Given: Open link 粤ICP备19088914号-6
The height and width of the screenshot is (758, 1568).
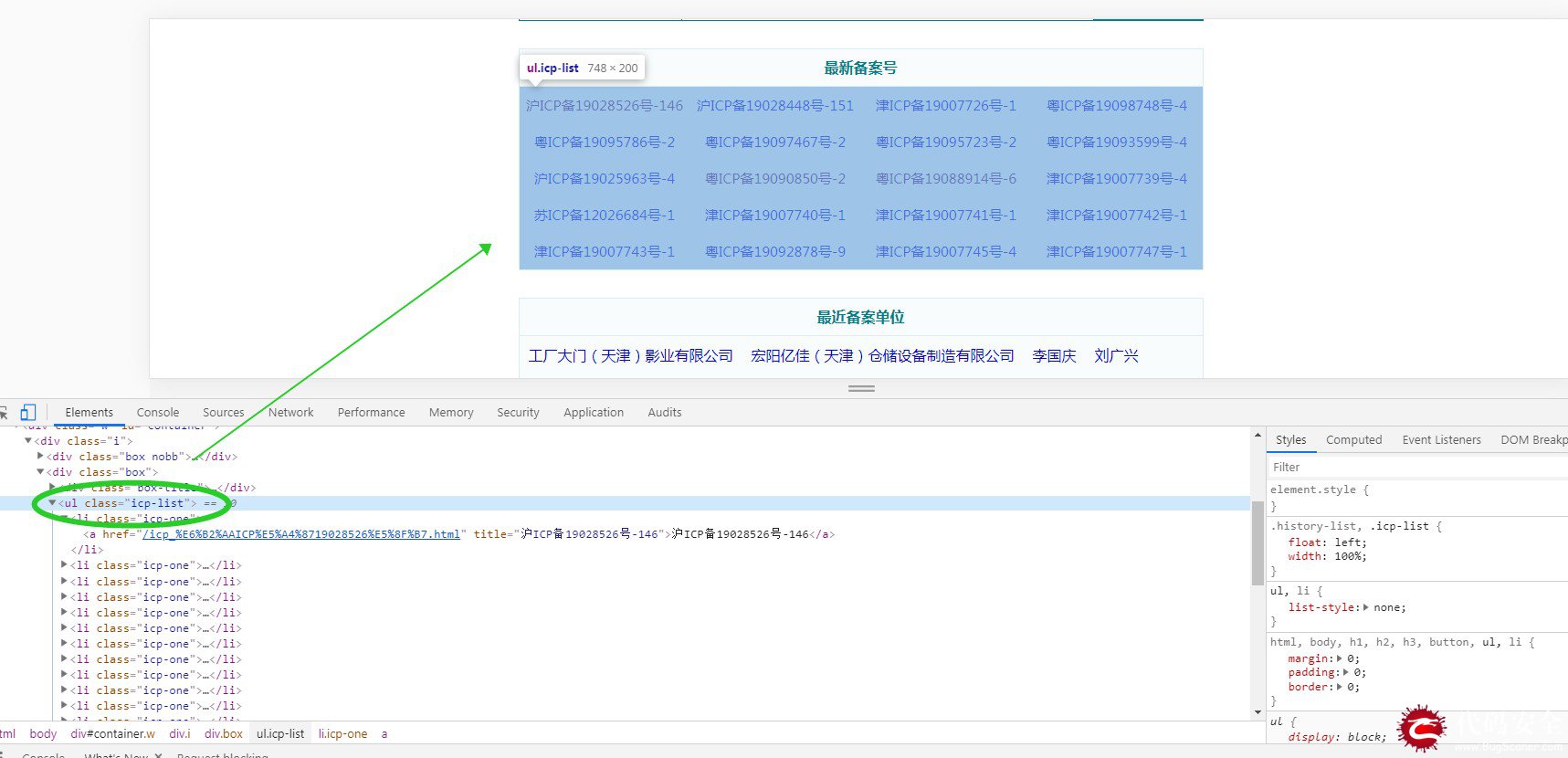Looking at the screenshot, I should click(946, 179).
